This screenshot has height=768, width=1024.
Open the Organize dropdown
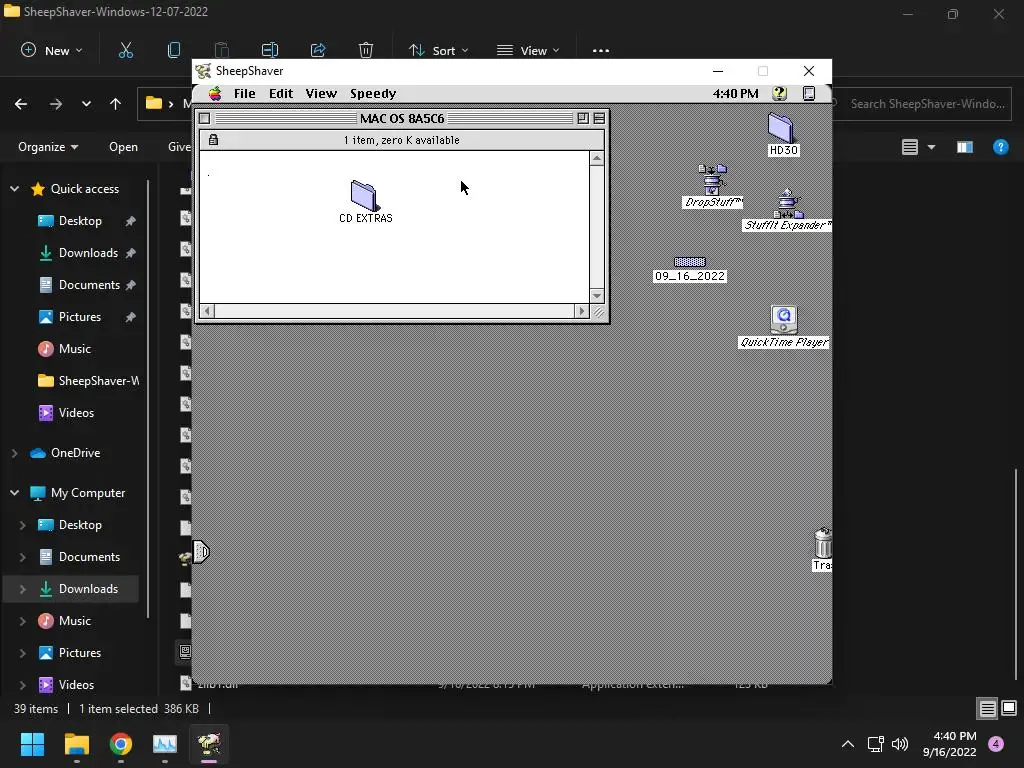point(48,147)
